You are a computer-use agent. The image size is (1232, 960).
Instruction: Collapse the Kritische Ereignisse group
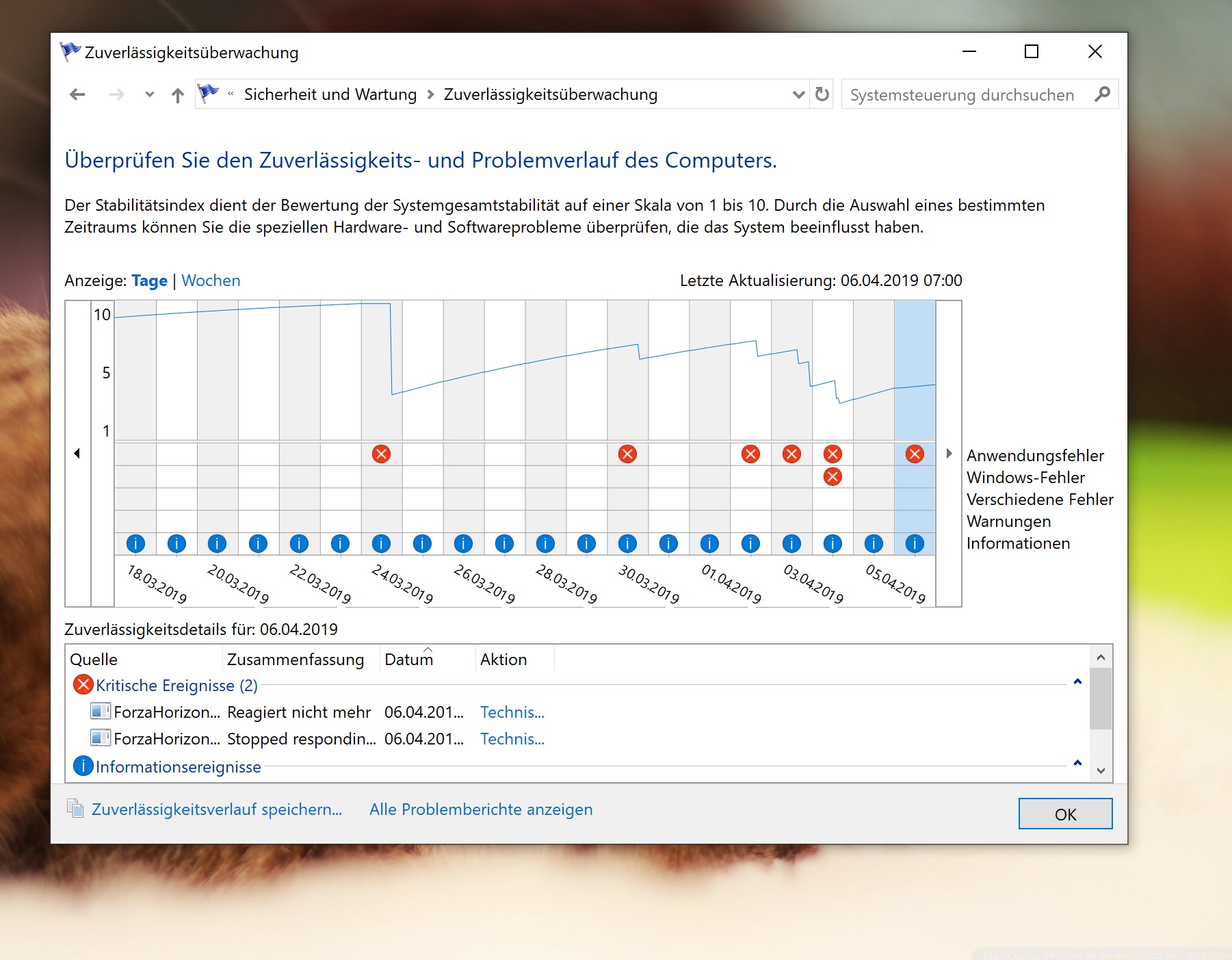(1077, 682)
